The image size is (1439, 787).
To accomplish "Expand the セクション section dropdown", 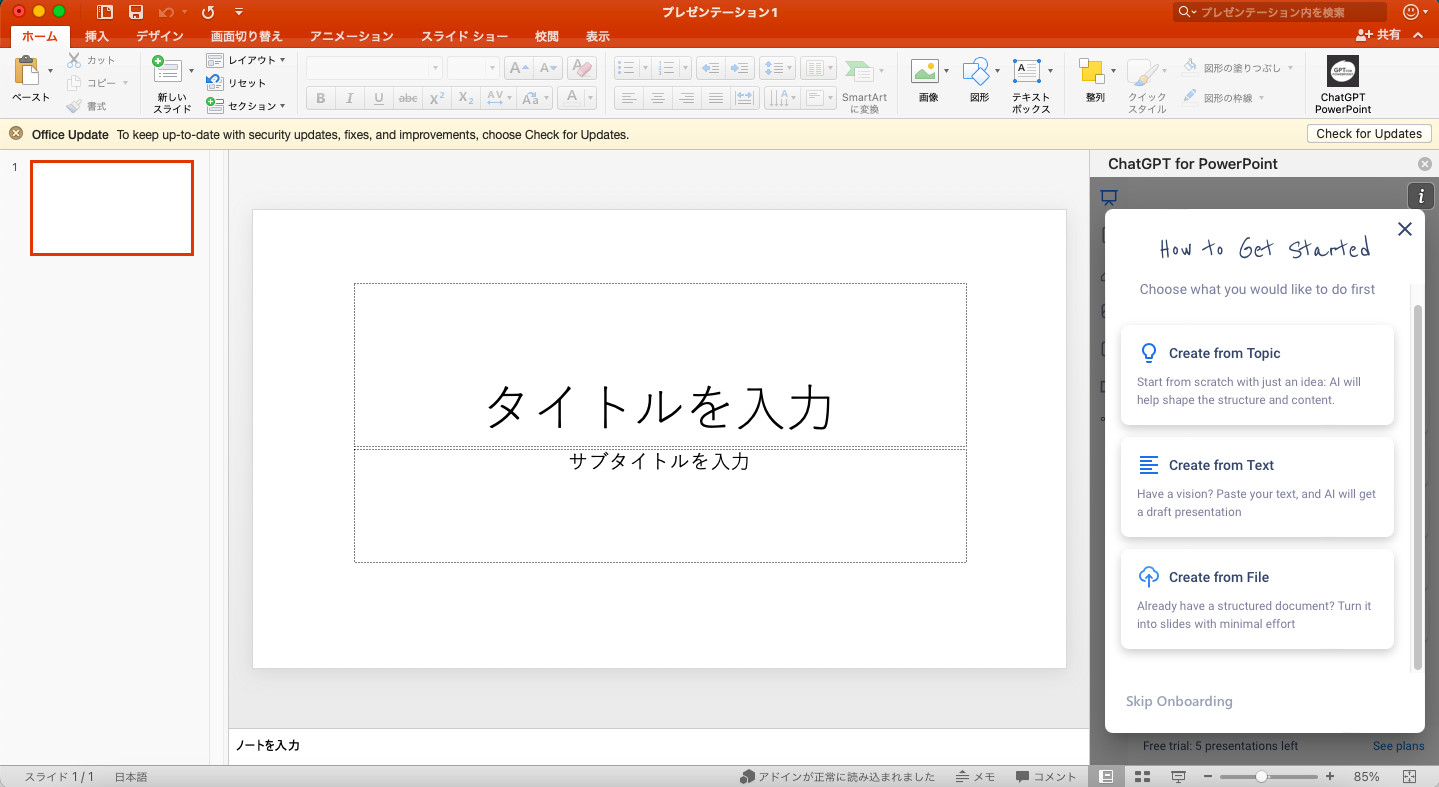I will (x=246, y=105).
